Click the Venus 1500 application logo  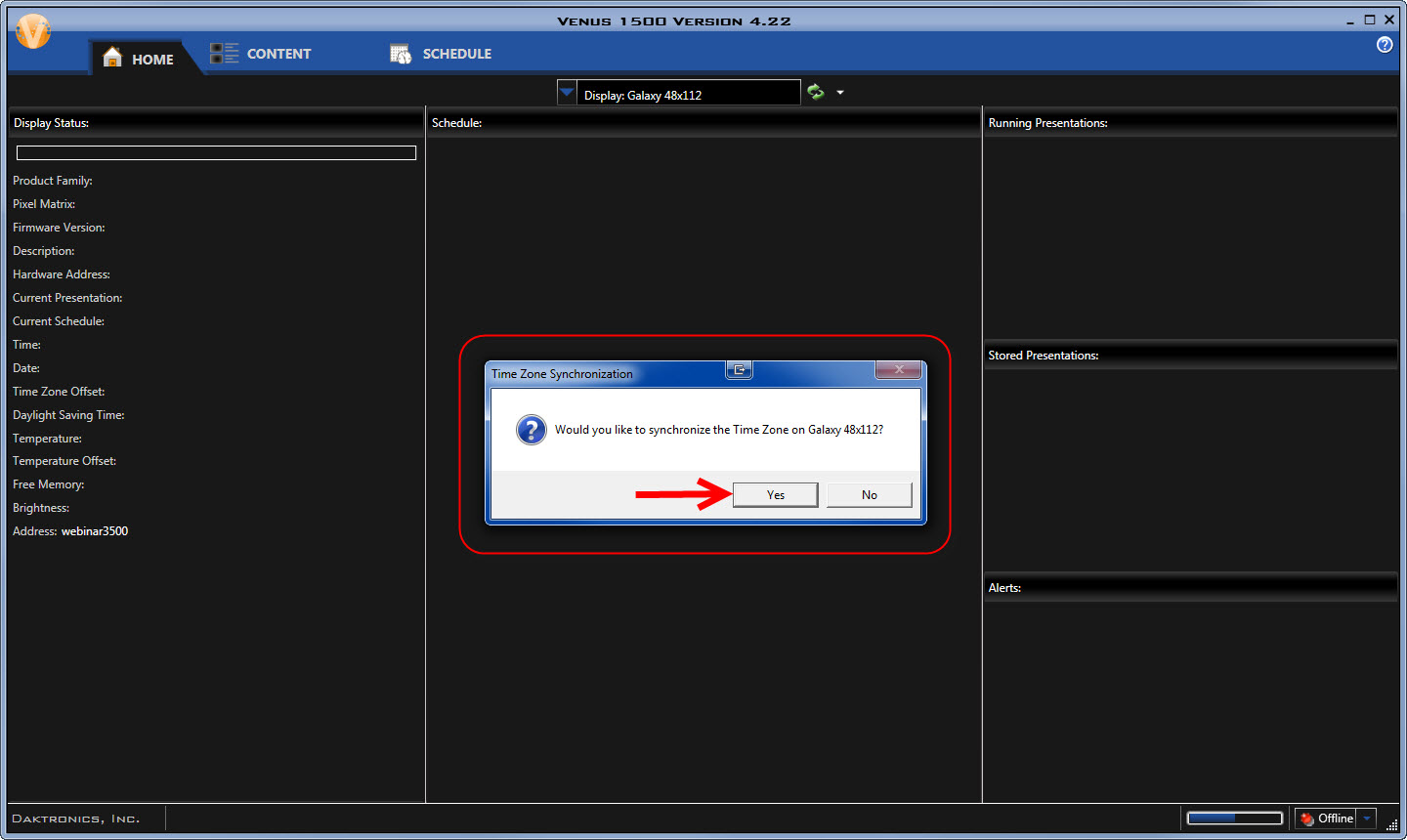coord(33,32)
